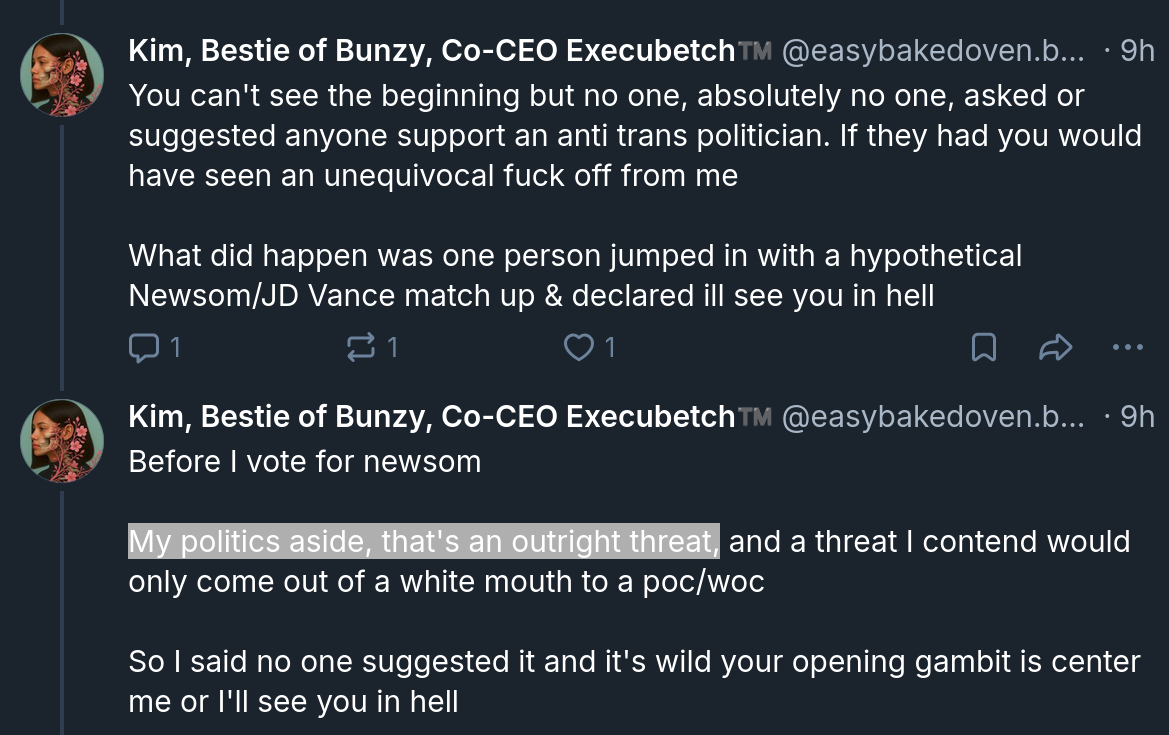Open the @easybakedoven handle on the second post

(931, 417)
